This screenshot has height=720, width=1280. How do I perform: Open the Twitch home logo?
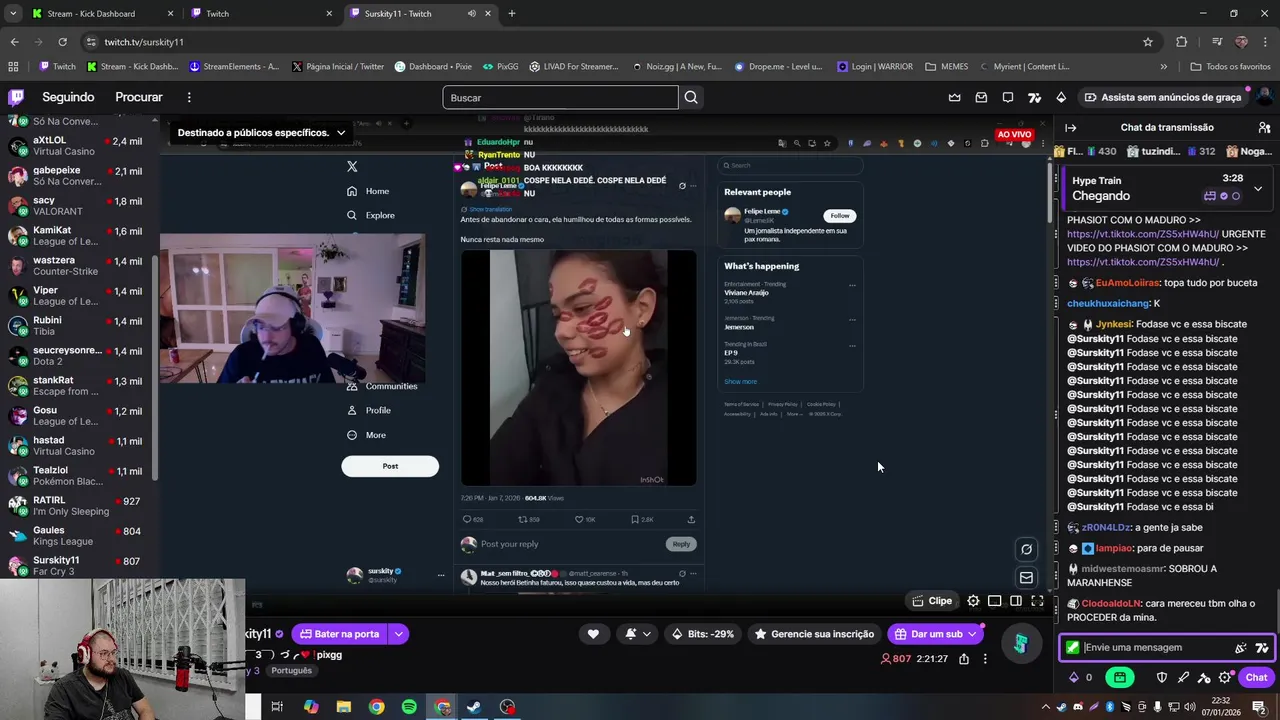coord(16,97)
